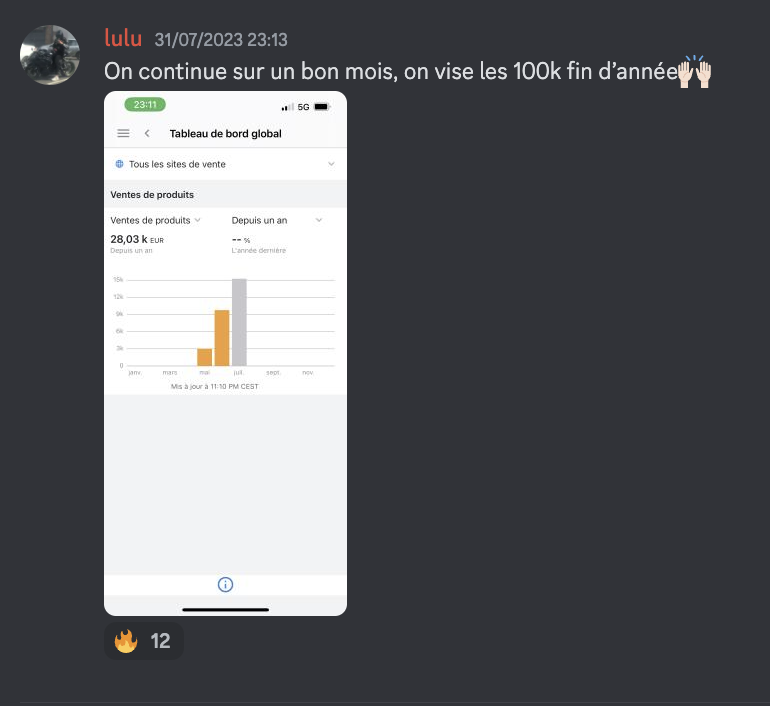
Task: Click the globe icon beside Tous les sites
Action: click(x=119, y=164)
